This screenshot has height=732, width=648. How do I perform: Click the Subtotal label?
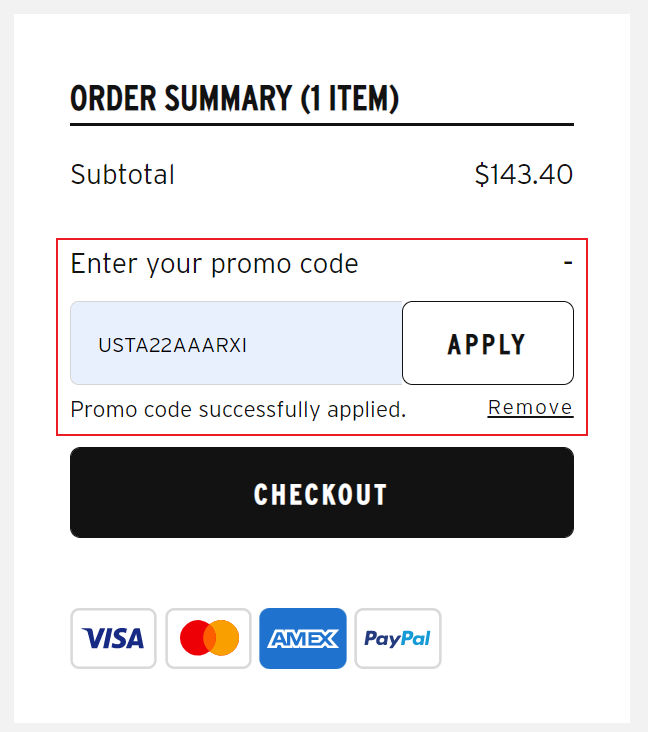click(x=122, y=175)
